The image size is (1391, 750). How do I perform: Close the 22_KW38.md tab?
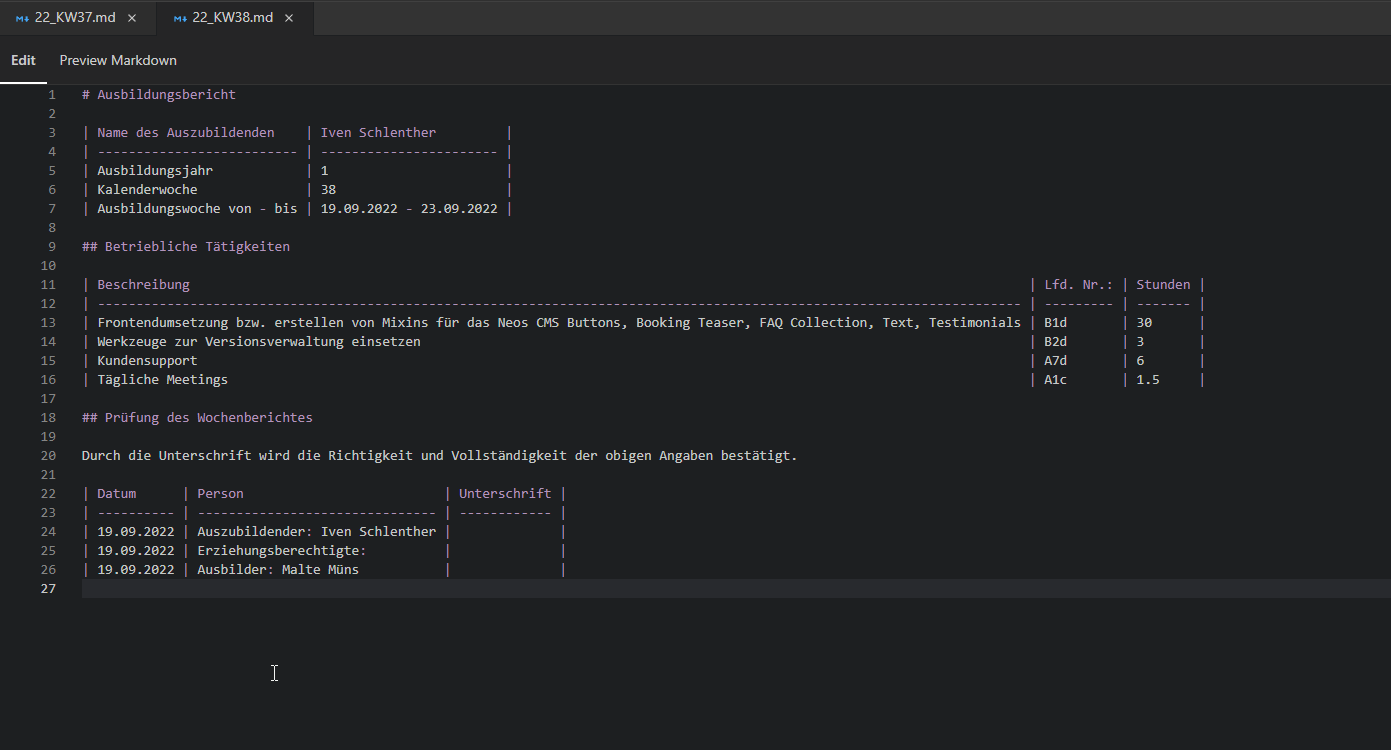coord(289,18)
